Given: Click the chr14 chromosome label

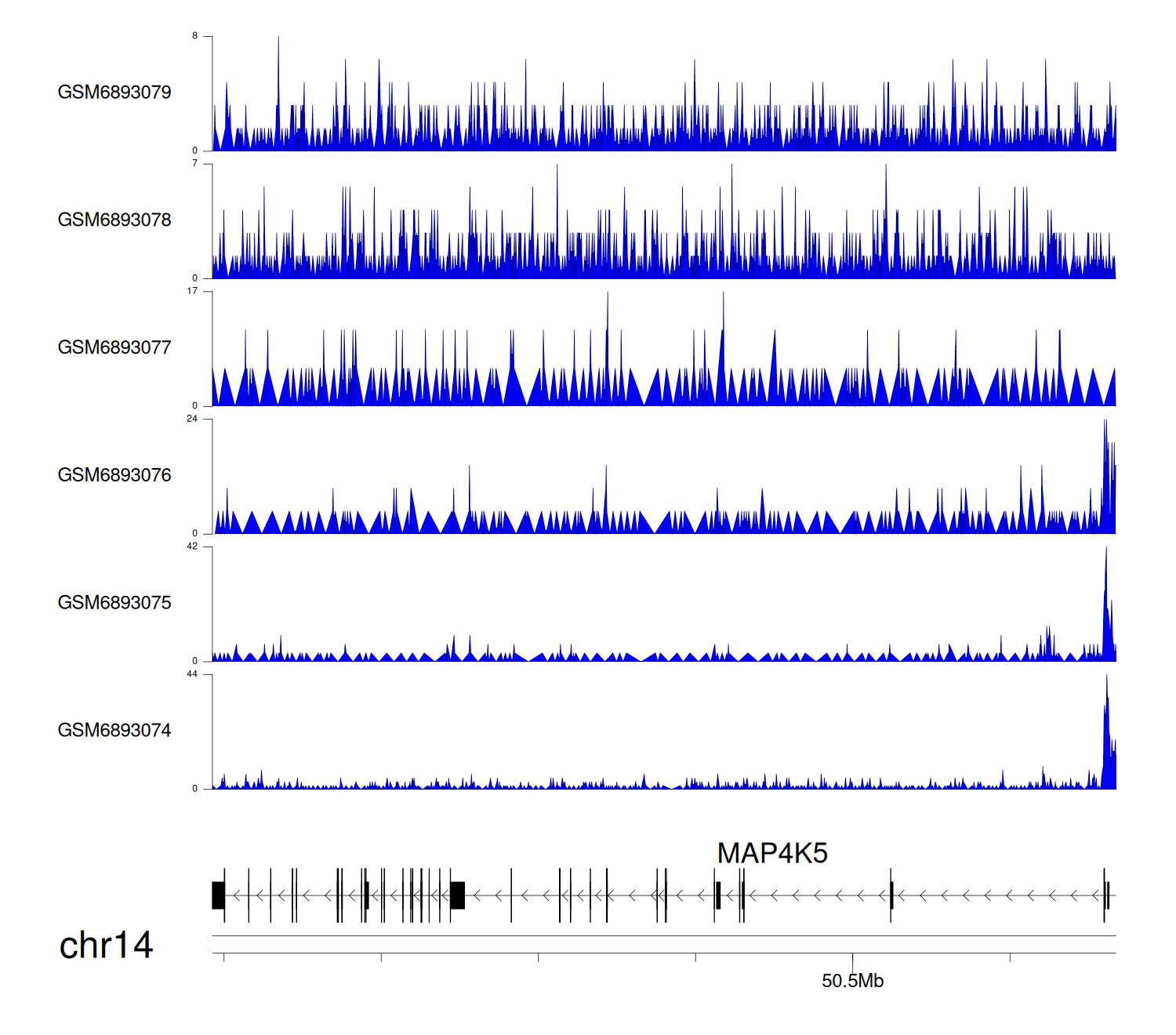Looking at the screenshot, I should 106,946.
